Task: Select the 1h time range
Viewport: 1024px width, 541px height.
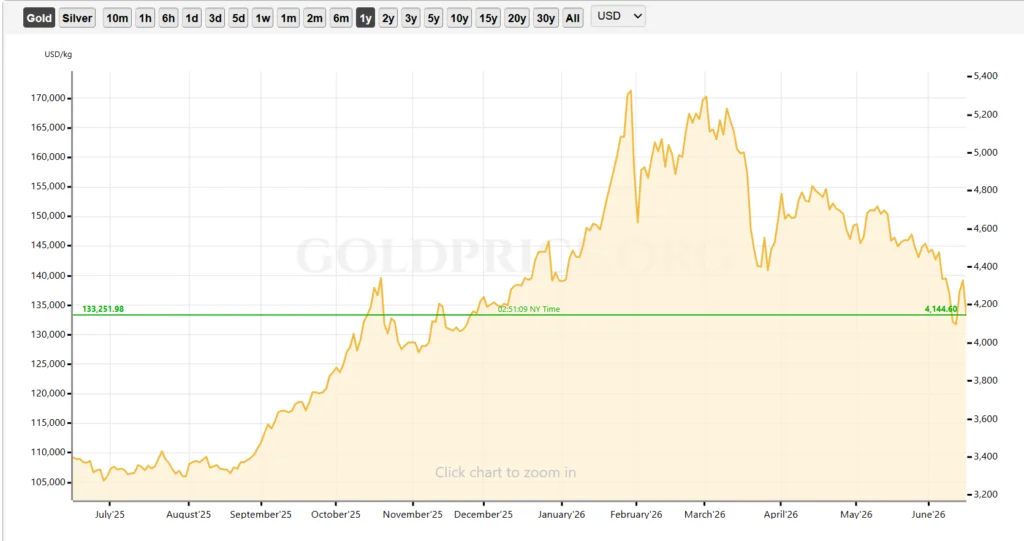Action: coord(145,18)
